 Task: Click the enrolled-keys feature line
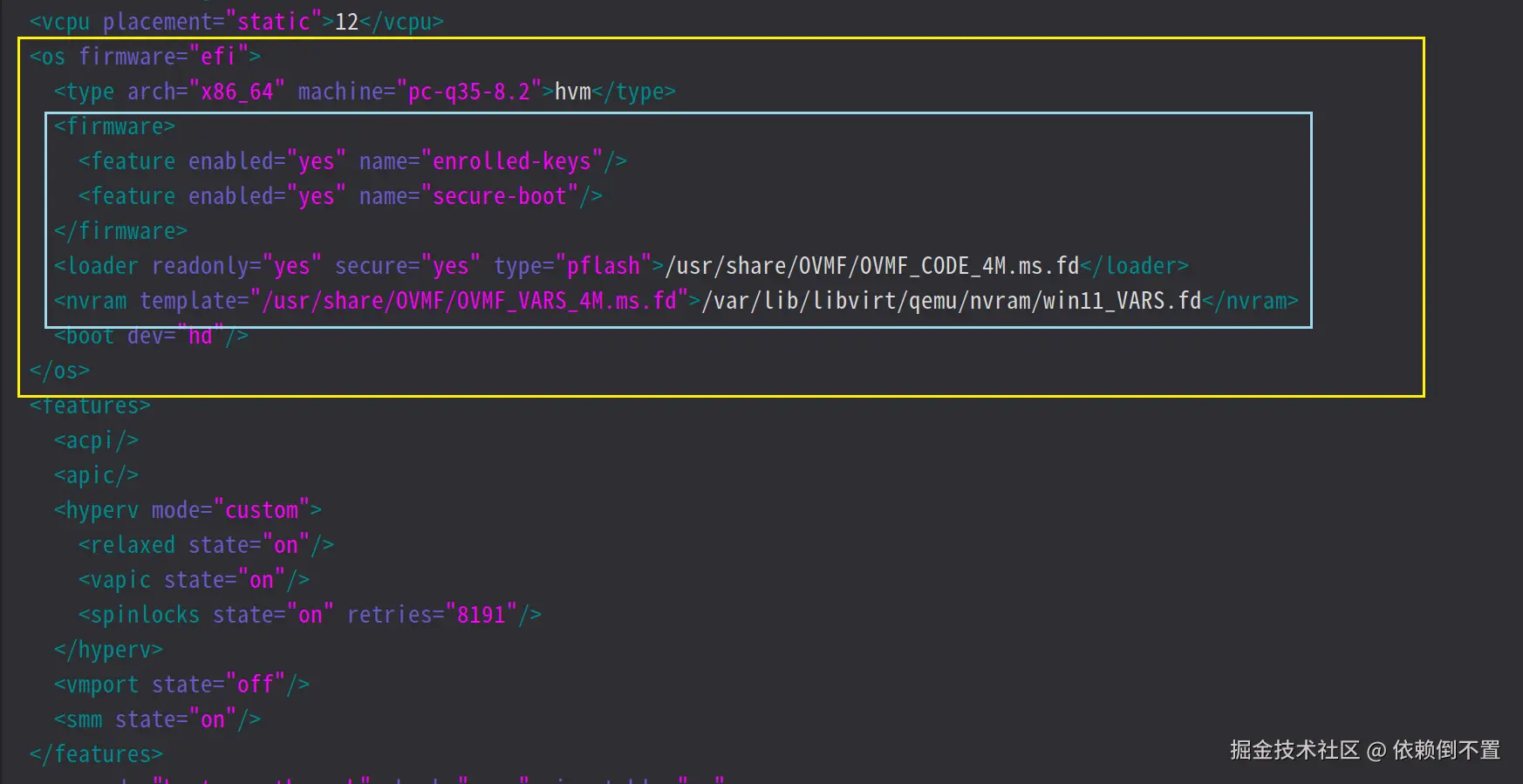pos(352,161)
